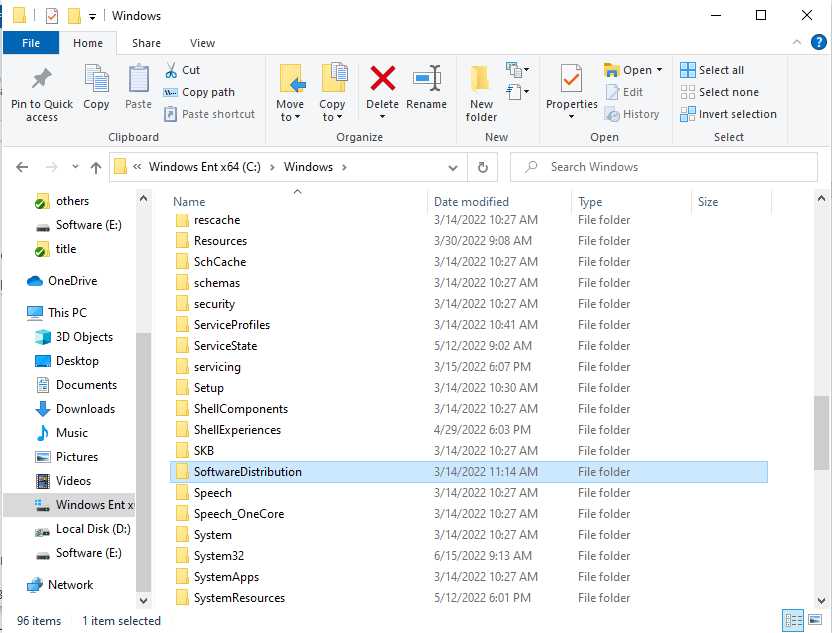832x633 pixels.
Task: Customize Quick Access Toolbar dropdown
Action: click(92, 17)
